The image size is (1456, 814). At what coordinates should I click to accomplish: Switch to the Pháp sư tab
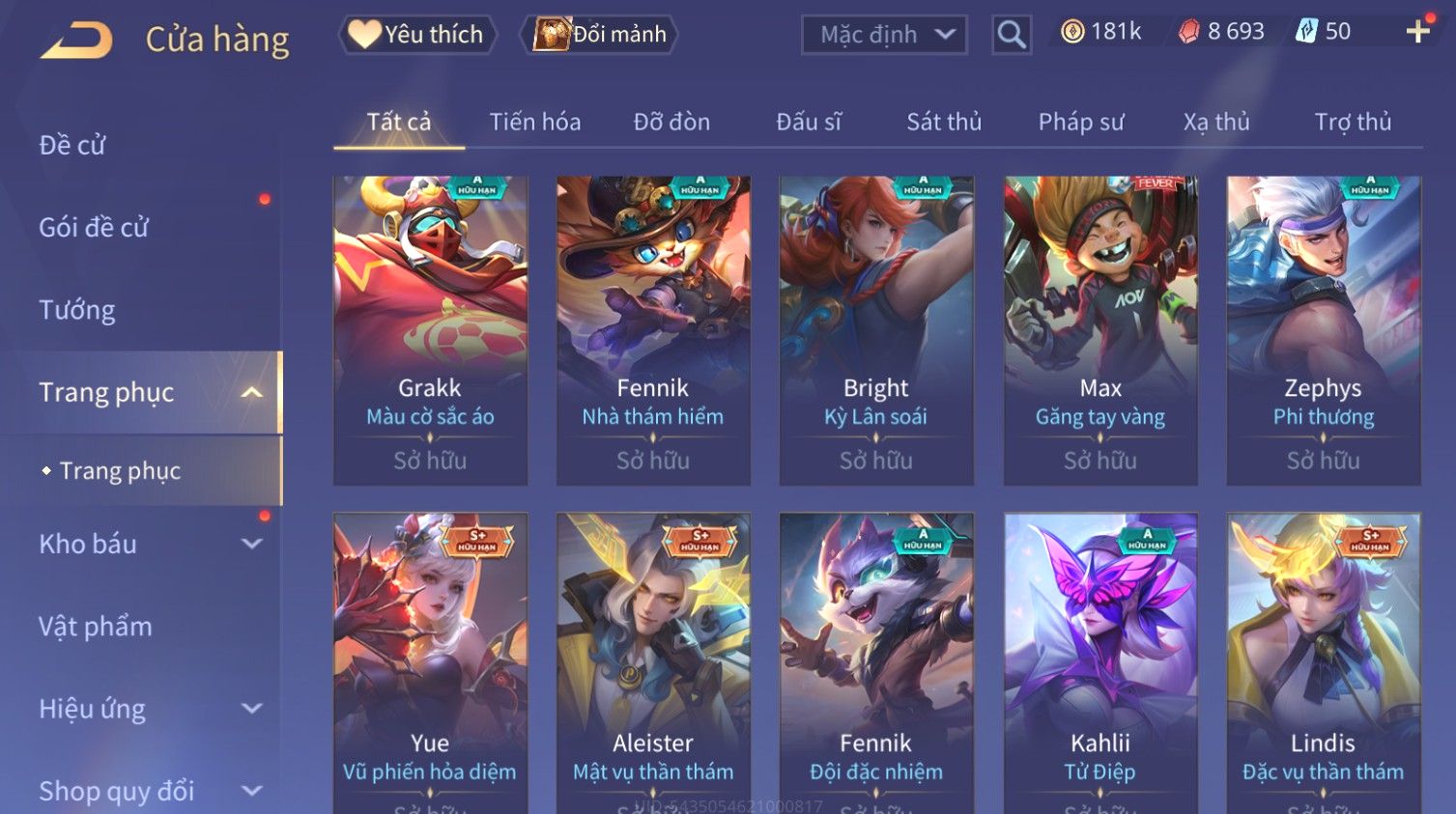click(x=1081, y=122)
